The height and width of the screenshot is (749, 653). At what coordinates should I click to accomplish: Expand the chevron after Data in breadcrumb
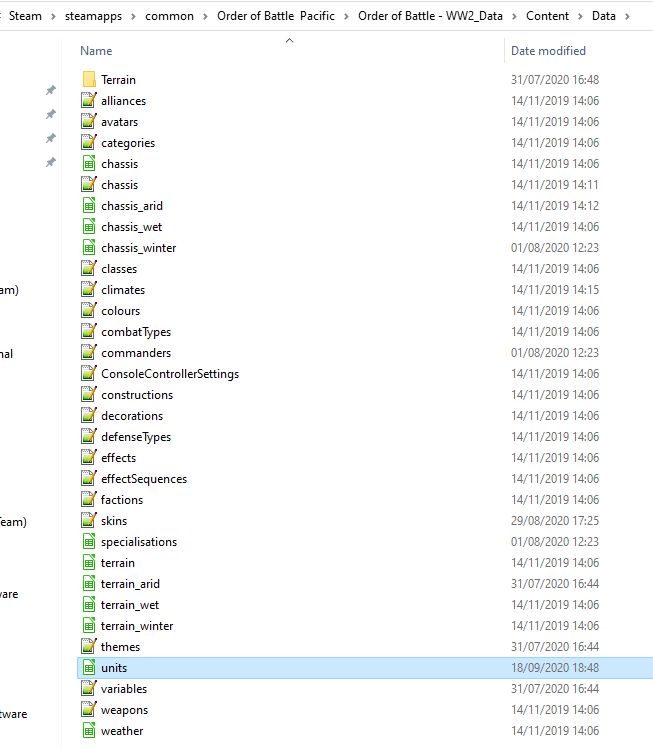[x=627, y=16]
